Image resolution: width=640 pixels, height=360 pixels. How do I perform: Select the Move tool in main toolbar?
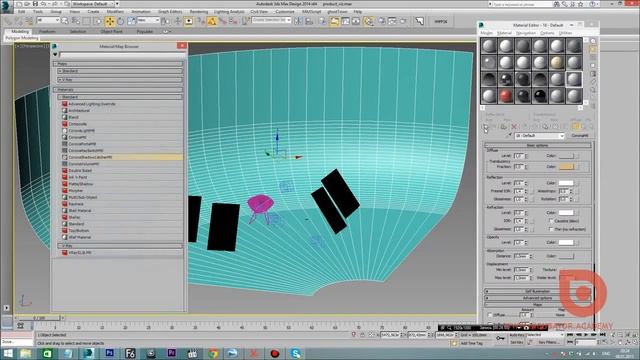(109, 21)
